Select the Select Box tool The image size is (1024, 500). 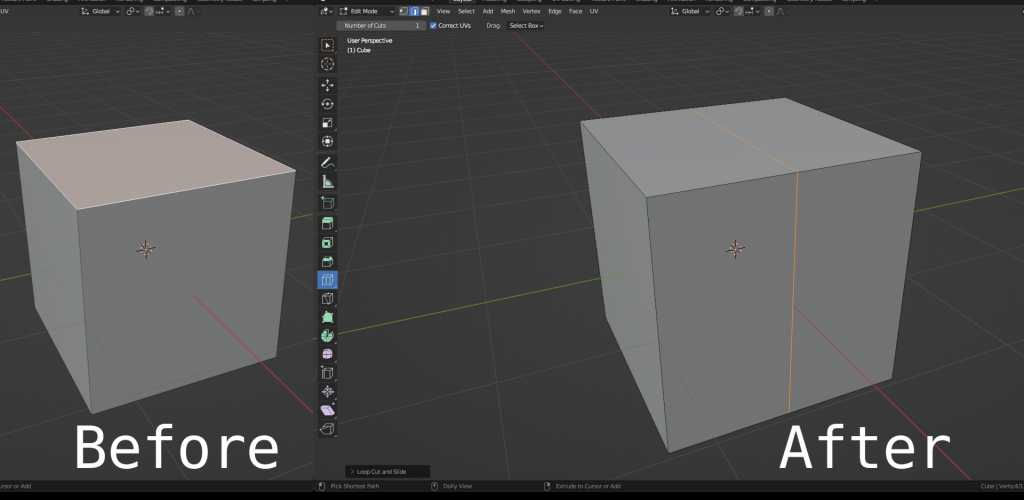[327, 45]
